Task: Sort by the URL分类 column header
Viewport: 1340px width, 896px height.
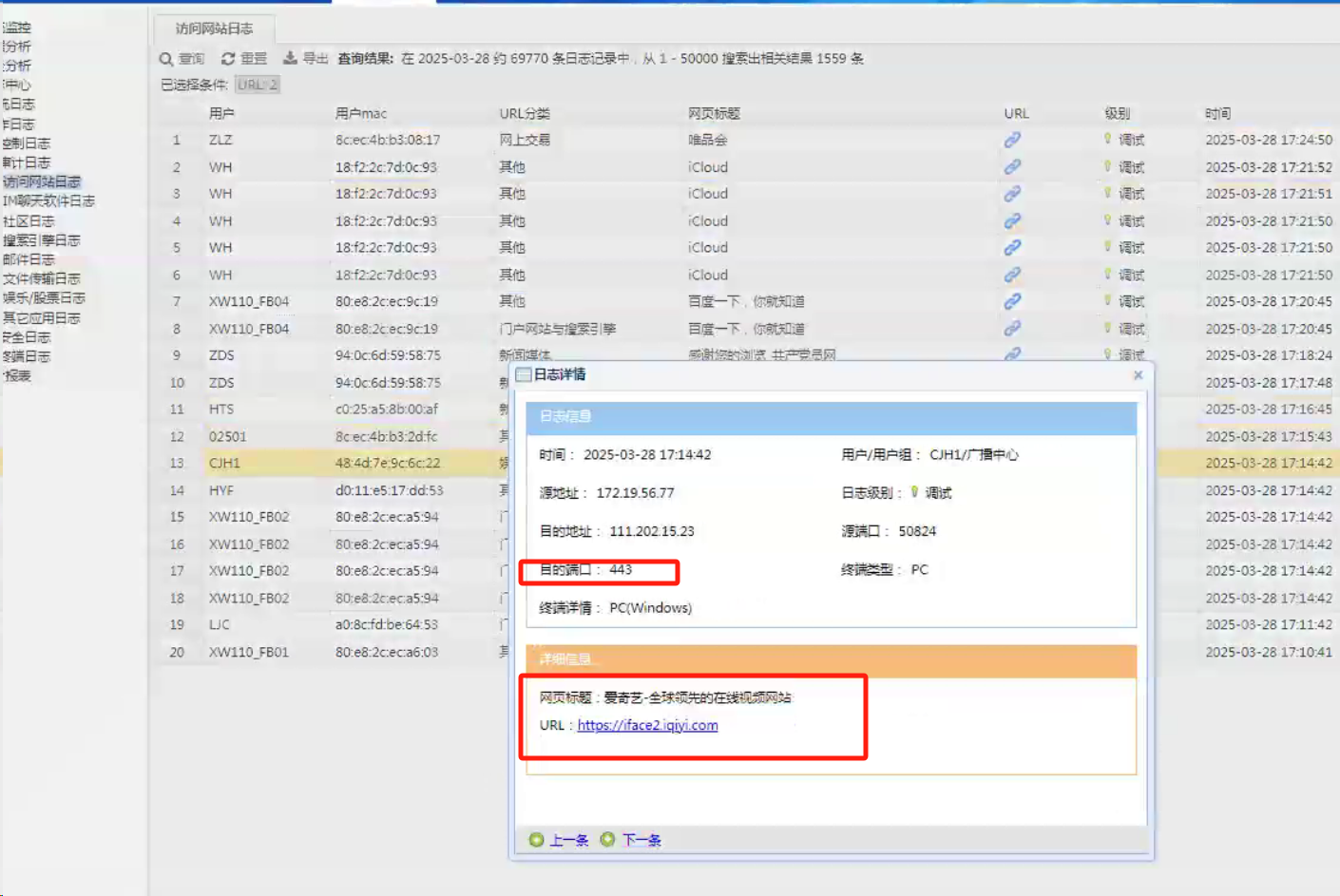Action: coord(525,113)
